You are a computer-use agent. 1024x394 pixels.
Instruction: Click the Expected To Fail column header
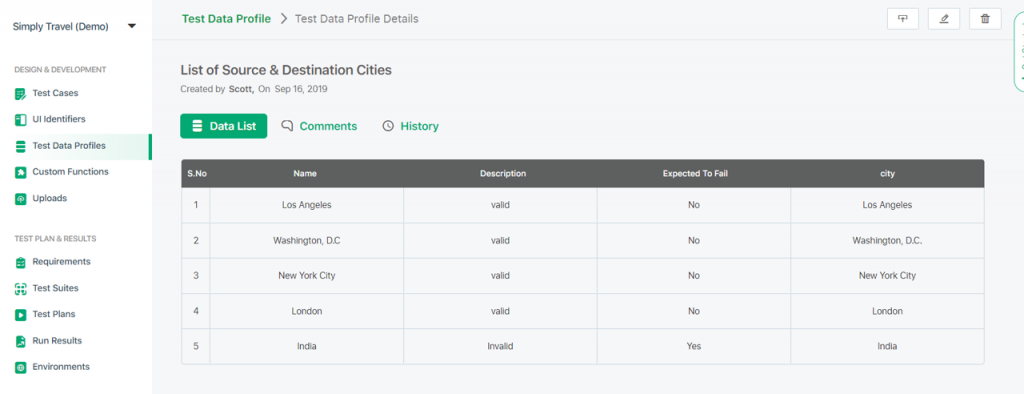[x=695, y=174]
